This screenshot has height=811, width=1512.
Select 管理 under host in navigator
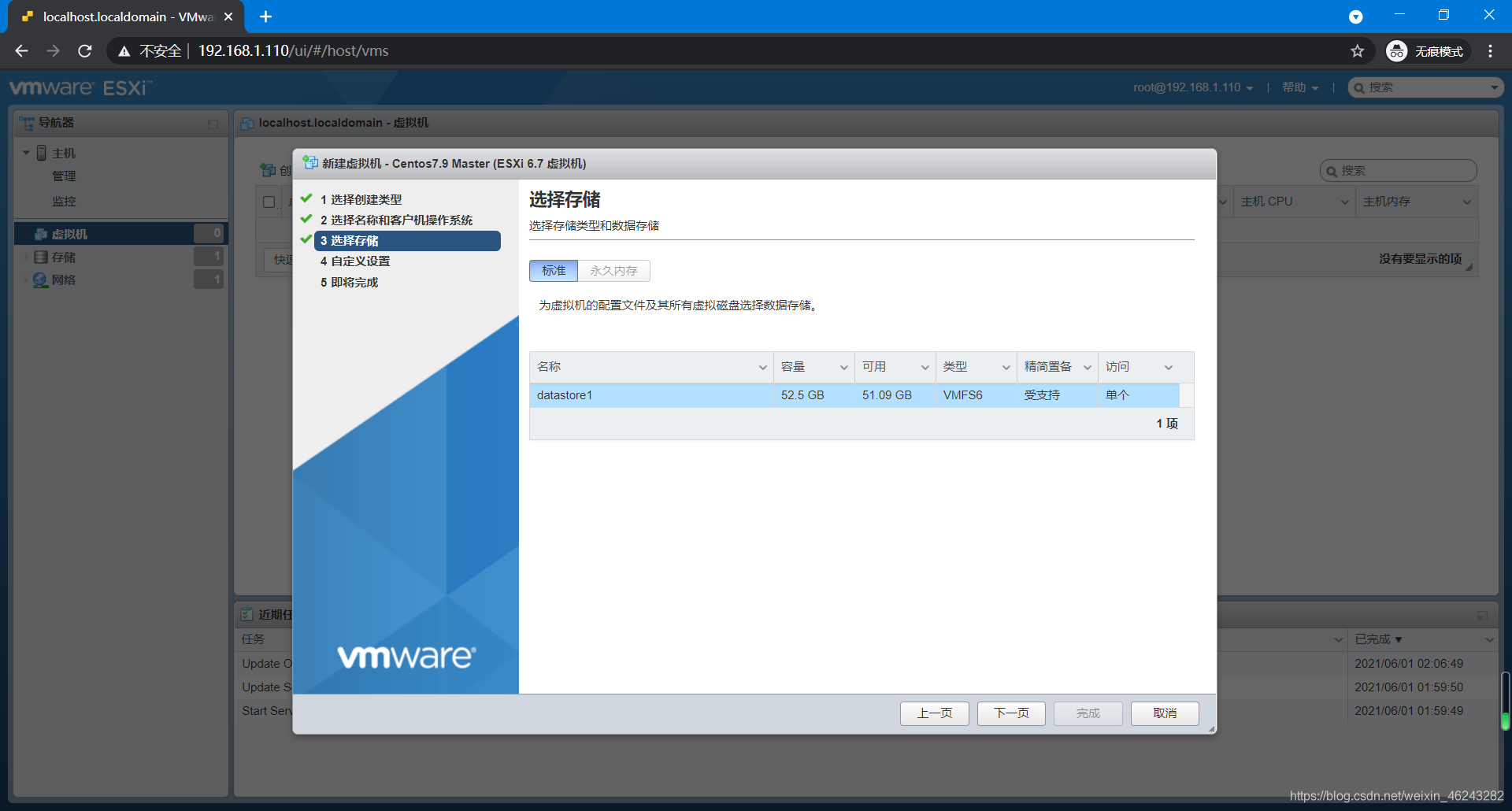tap(64, 176)
